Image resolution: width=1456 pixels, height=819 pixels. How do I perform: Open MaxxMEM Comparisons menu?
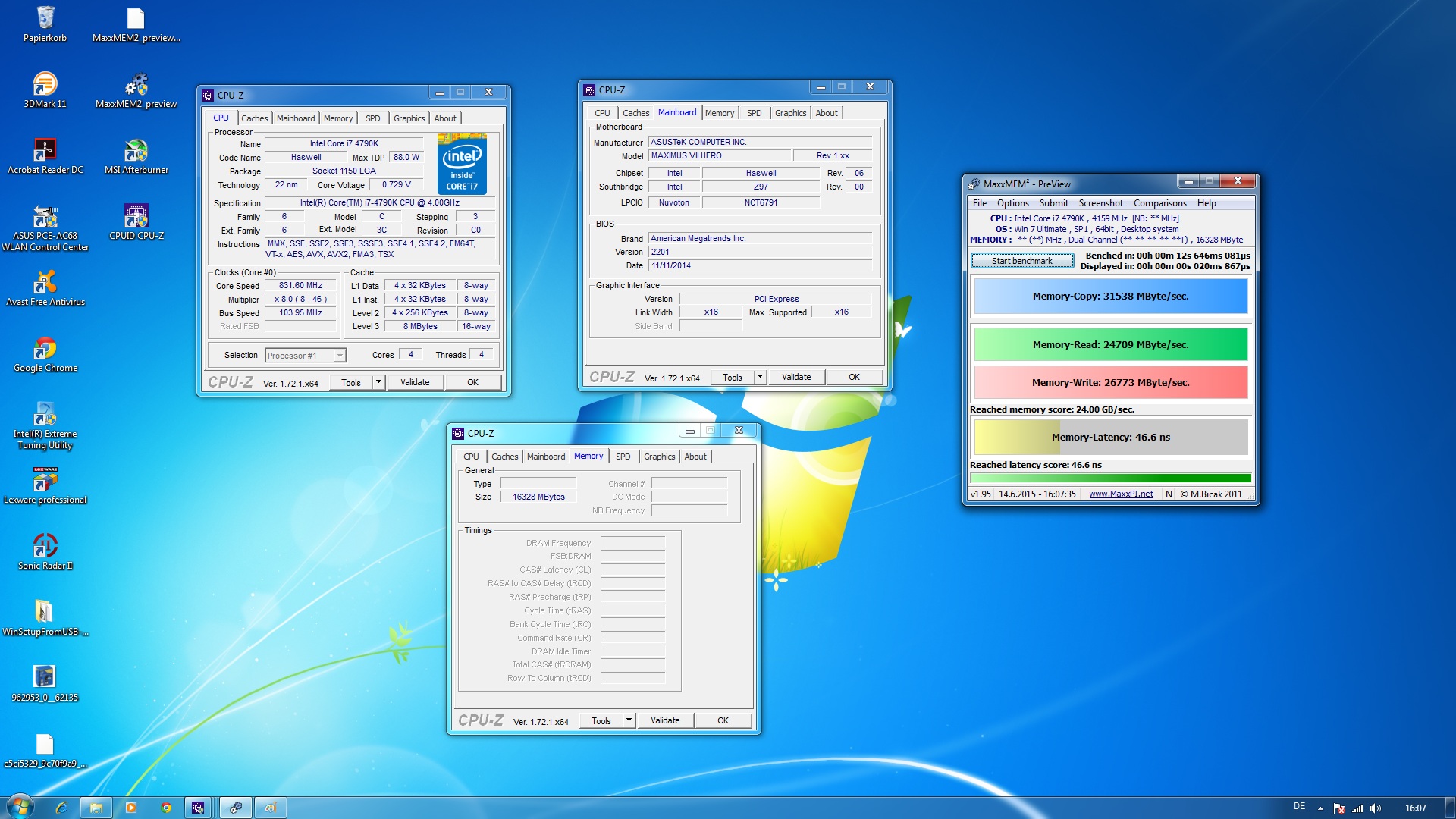(x=1160, y=203)
